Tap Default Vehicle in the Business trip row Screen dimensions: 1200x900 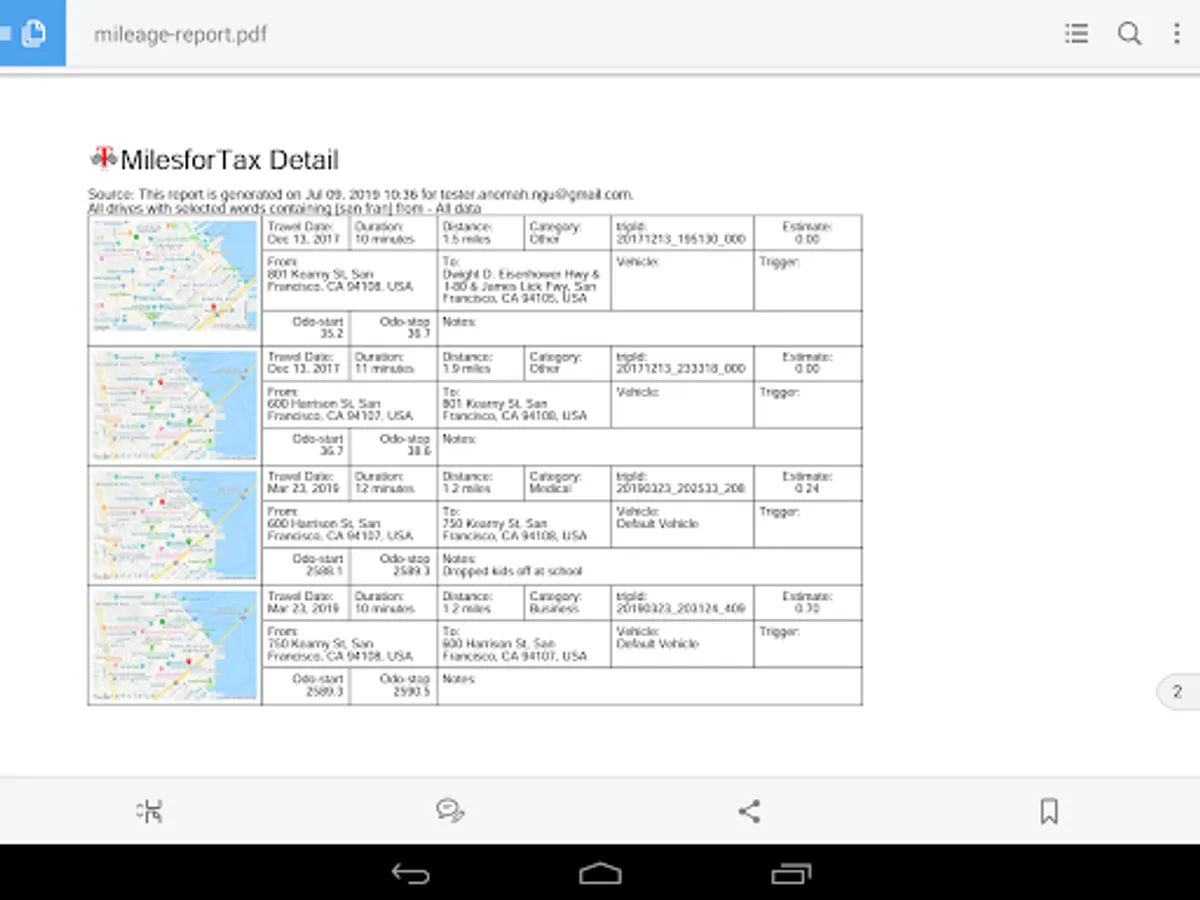[x=657, y=644]
